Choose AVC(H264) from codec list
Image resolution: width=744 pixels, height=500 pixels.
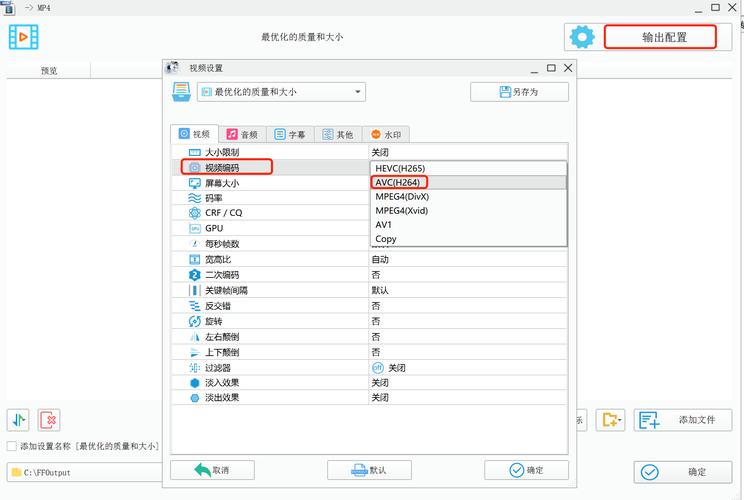click(x=468, y=182)
